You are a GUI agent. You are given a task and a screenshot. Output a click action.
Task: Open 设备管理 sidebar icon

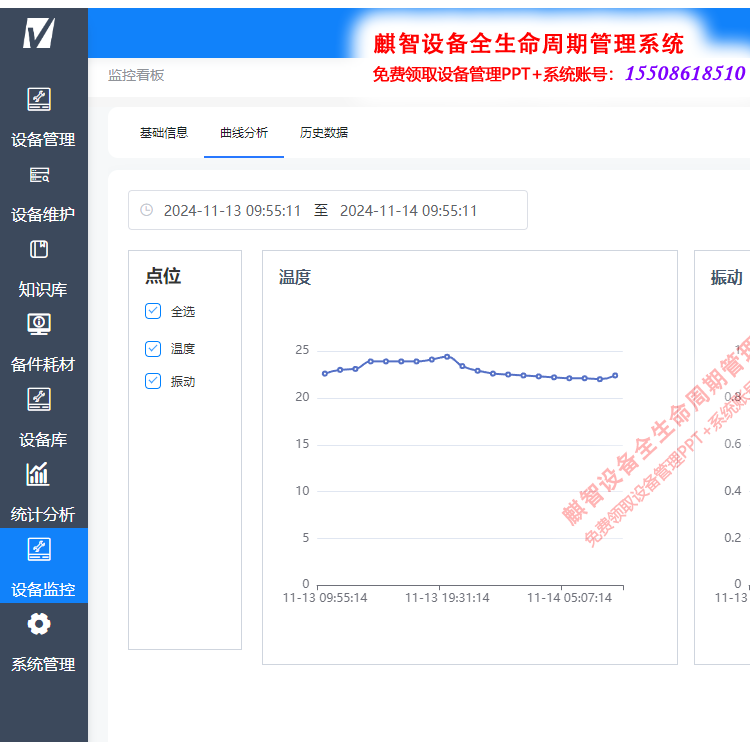pyautogui.click(x=39, y=99)
